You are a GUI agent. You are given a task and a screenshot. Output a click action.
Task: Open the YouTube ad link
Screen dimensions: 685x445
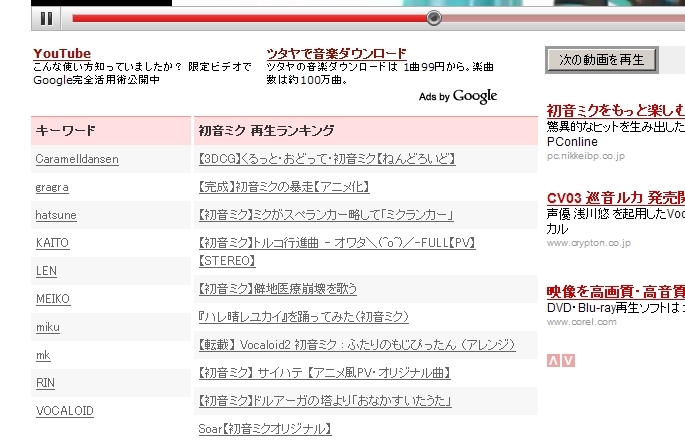(x=62, y=54)
